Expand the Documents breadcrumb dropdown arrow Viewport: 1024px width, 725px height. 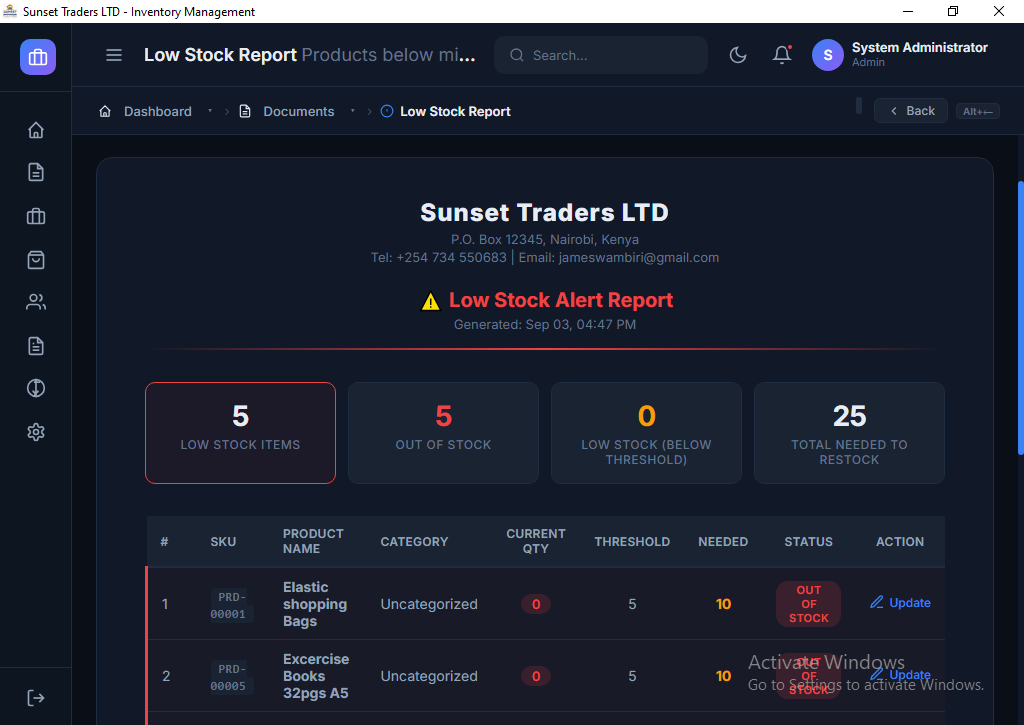(x=353, y=111)
